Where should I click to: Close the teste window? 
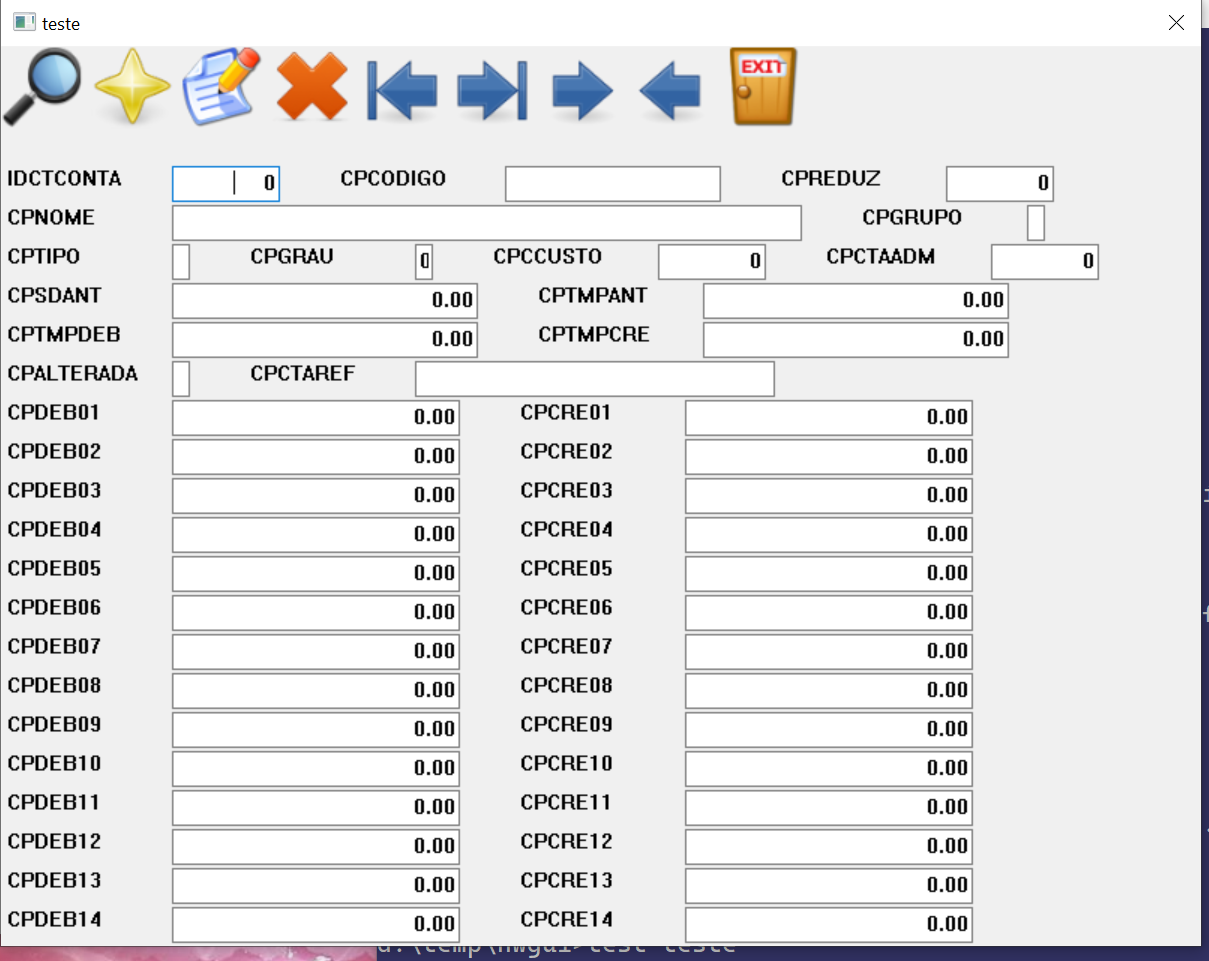pyautogui.click(x=1176, y=22)
